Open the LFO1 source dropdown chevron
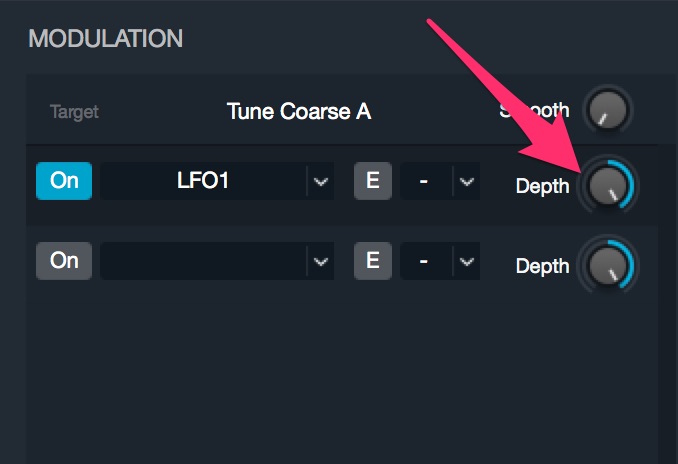 click(x=320, y=181)
